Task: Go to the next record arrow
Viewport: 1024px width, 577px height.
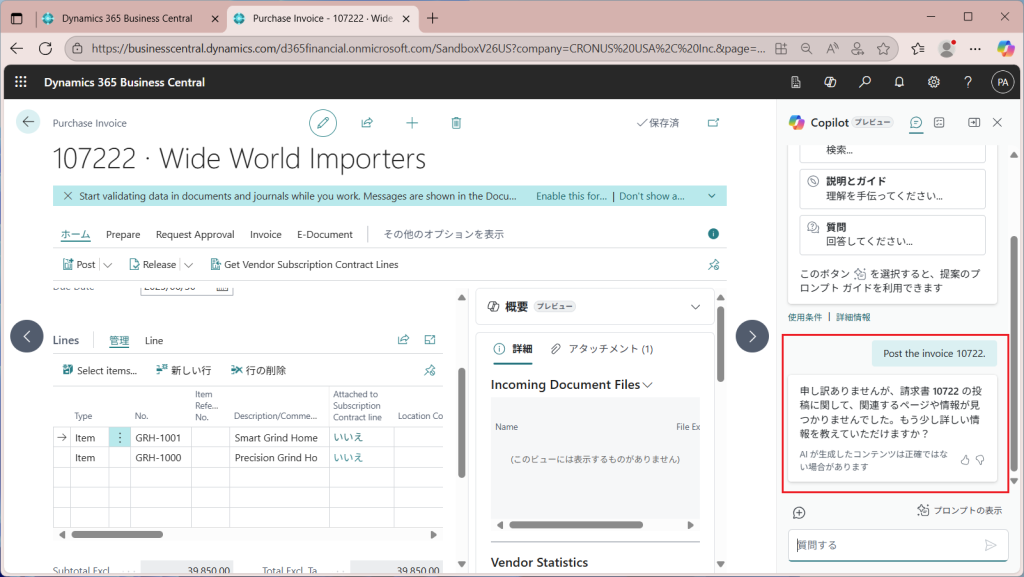Action: click(x=752, y=336)
